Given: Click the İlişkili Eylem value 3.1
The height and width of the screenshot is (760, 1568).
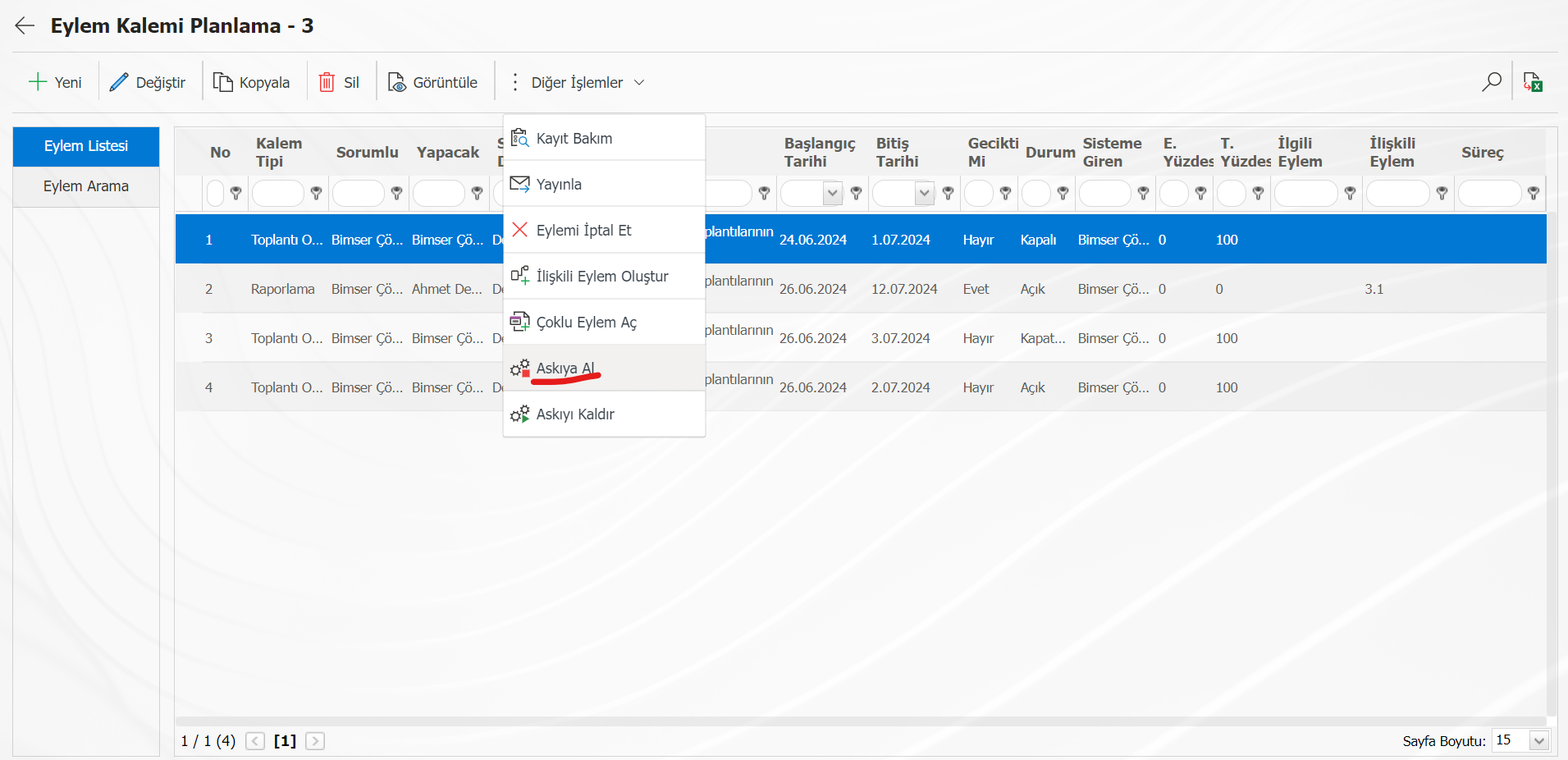Looking at the screenshot, I should (x=1374, y=289).
